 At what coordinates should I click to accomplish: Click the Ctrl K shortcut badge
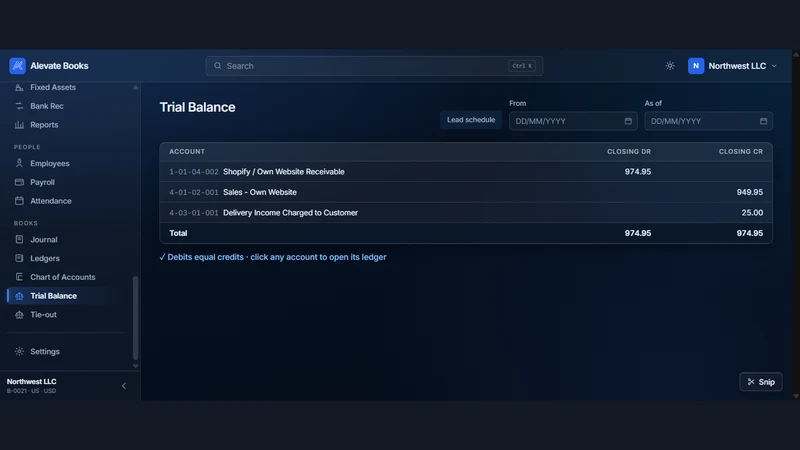point(522,66)
